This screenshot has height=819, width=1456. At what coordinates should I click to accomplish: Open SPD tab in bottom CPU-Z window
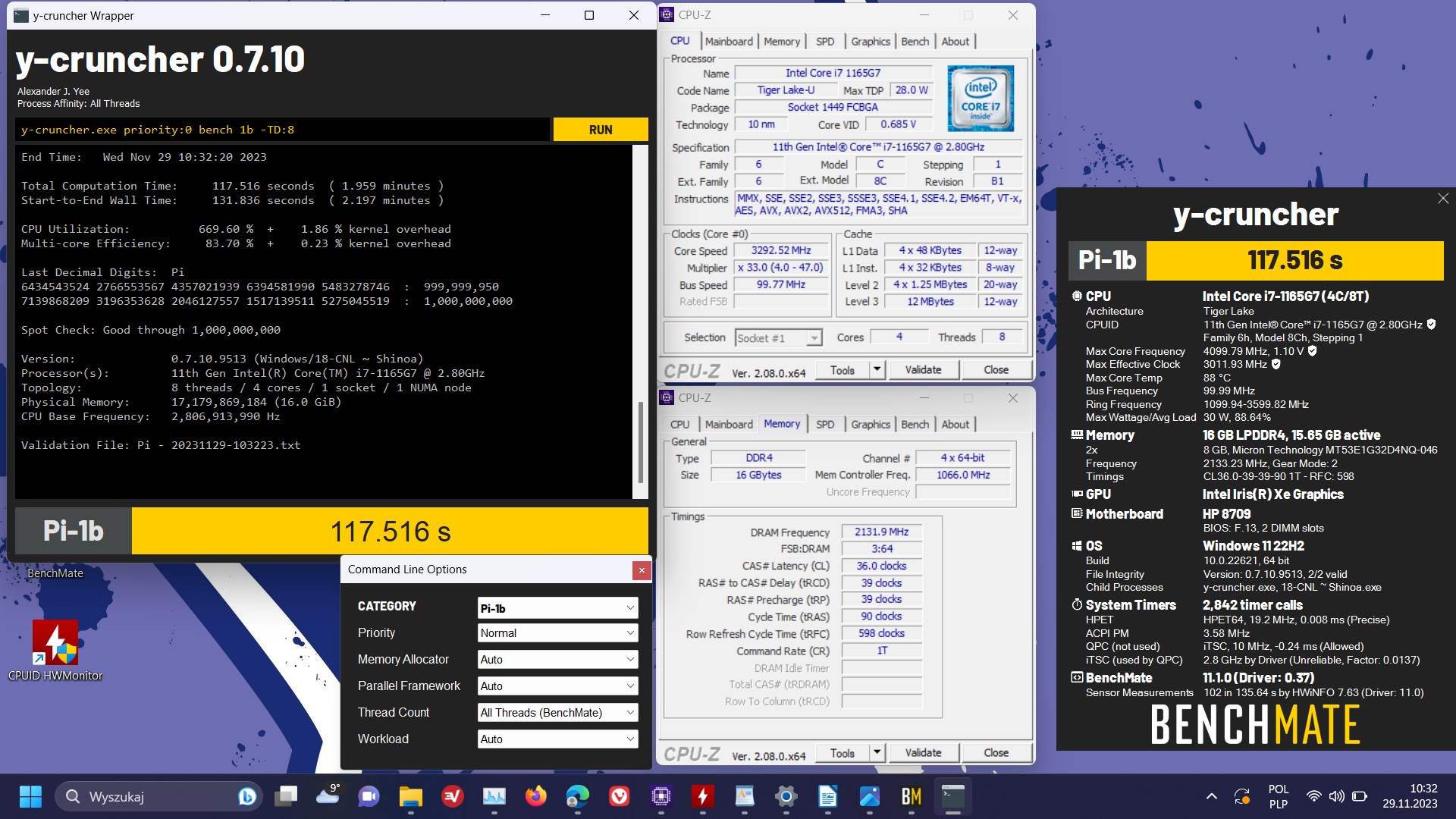[x=825, y=425]
